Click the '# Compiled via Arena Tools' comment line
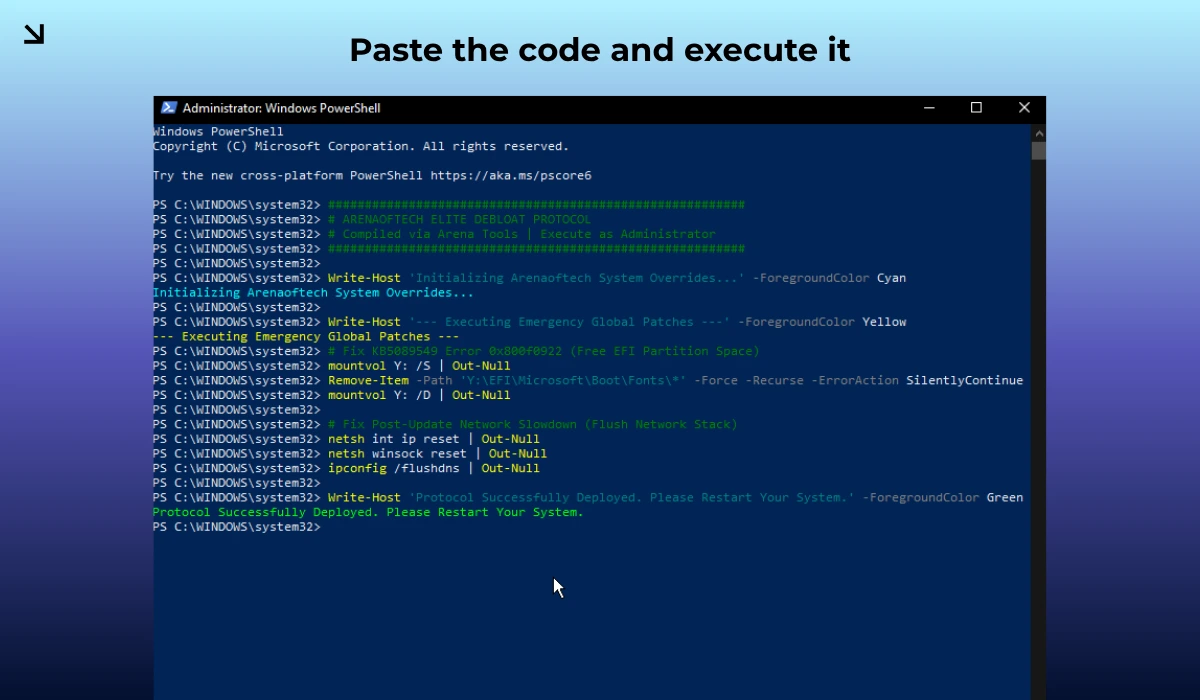Screen dimensions: 1200x700 522,234
